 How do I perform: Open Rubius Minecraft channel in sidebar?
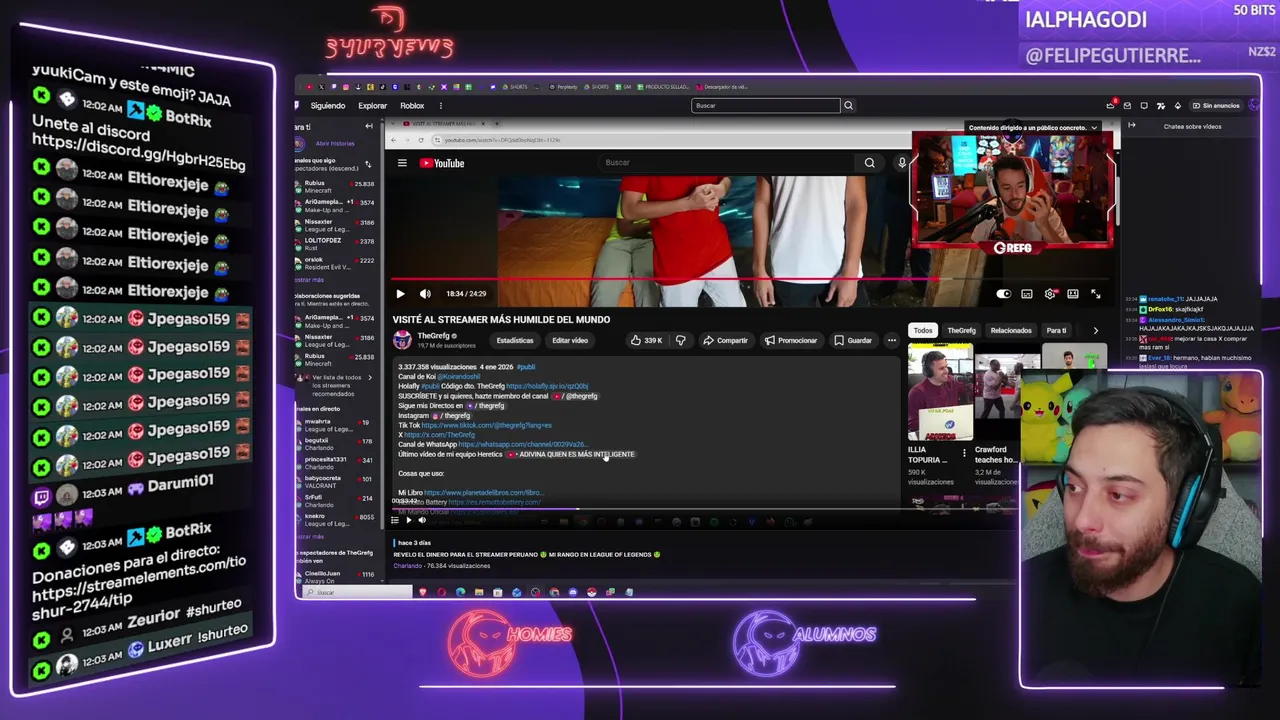(x=338, y=187)
